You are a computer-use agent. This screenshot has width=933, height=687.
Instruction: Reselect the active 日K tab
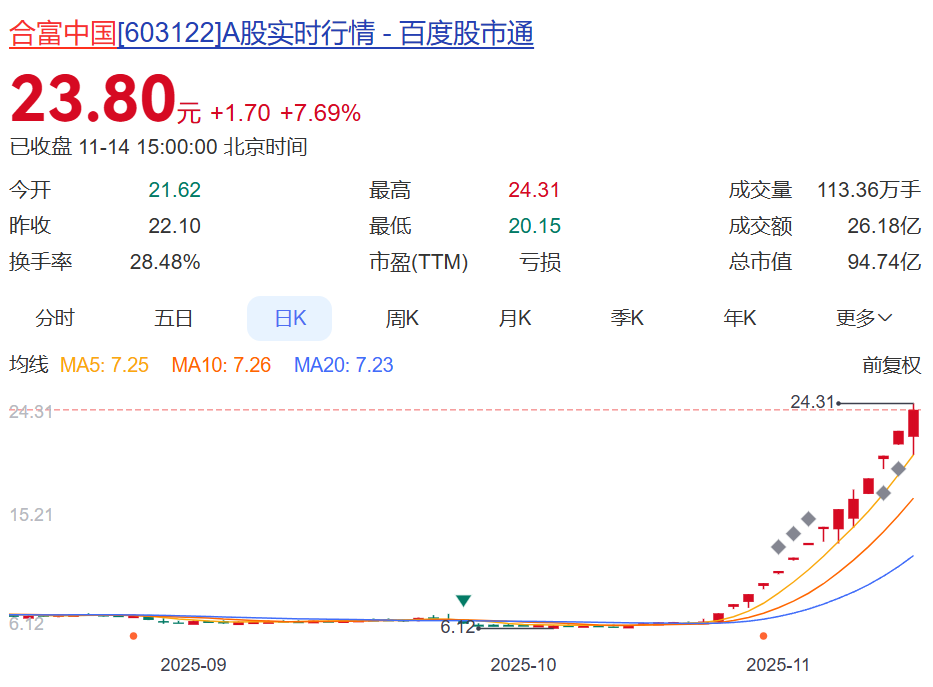click(x=289, y=318)
